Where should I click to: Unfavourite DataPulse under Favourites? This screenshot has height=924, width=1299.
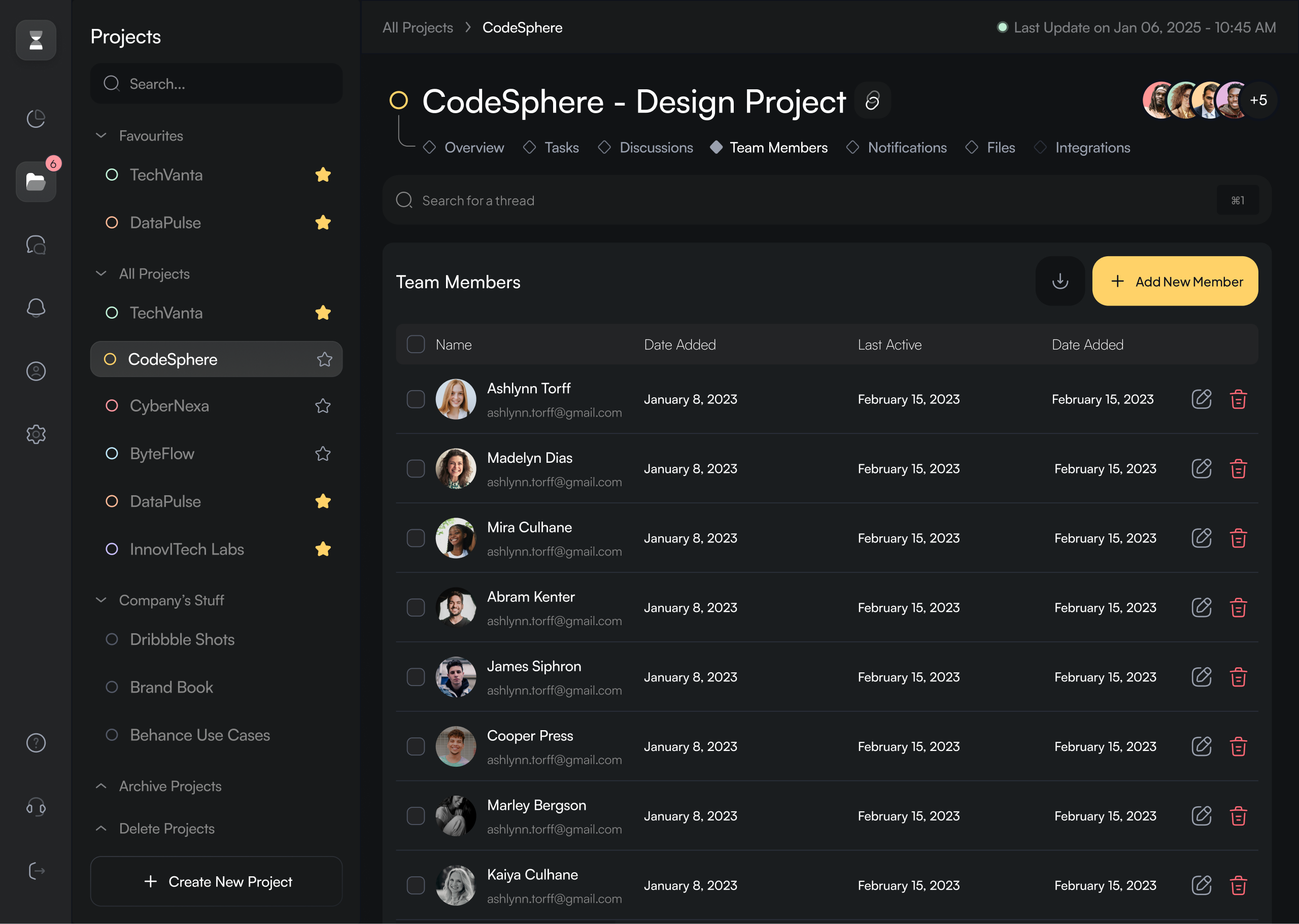323,222
